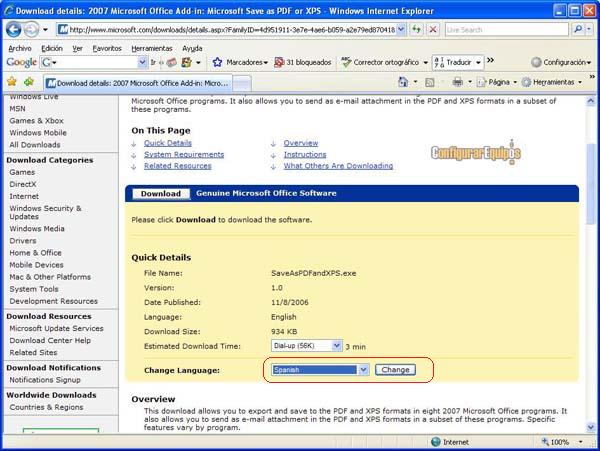The width and height of the screenshot is (600, 451).
Task: Open Windows Security & Updates category
Action: [45, 212]
